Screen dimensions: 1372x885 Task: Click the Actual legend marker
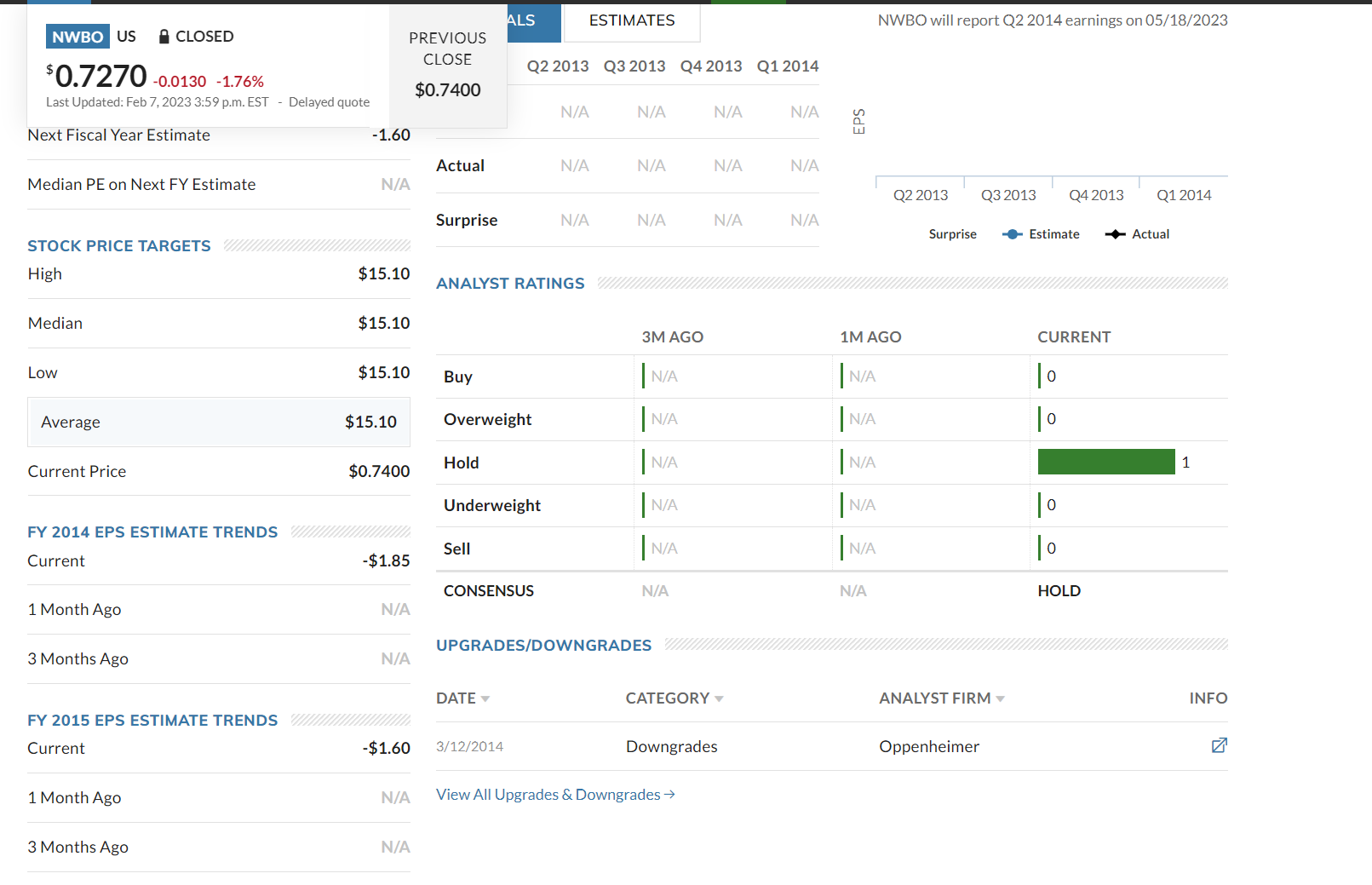(1115, 234)
